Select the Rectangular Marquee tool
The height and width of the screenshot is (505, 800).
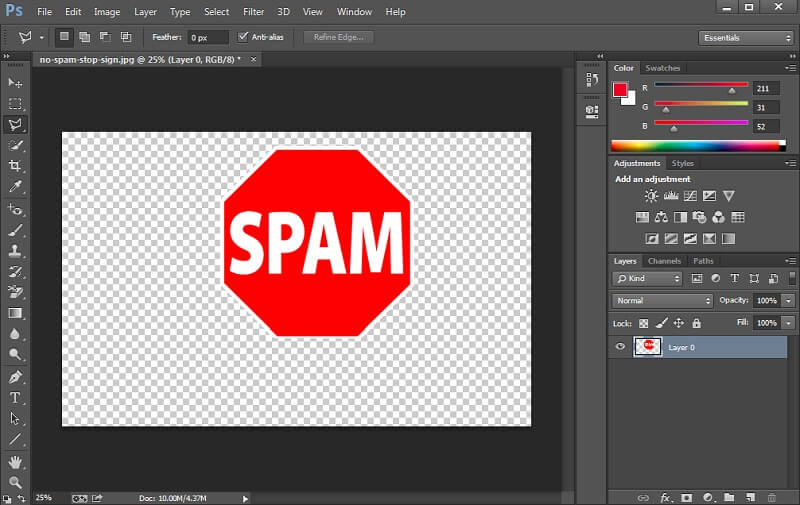coord(15,103)
